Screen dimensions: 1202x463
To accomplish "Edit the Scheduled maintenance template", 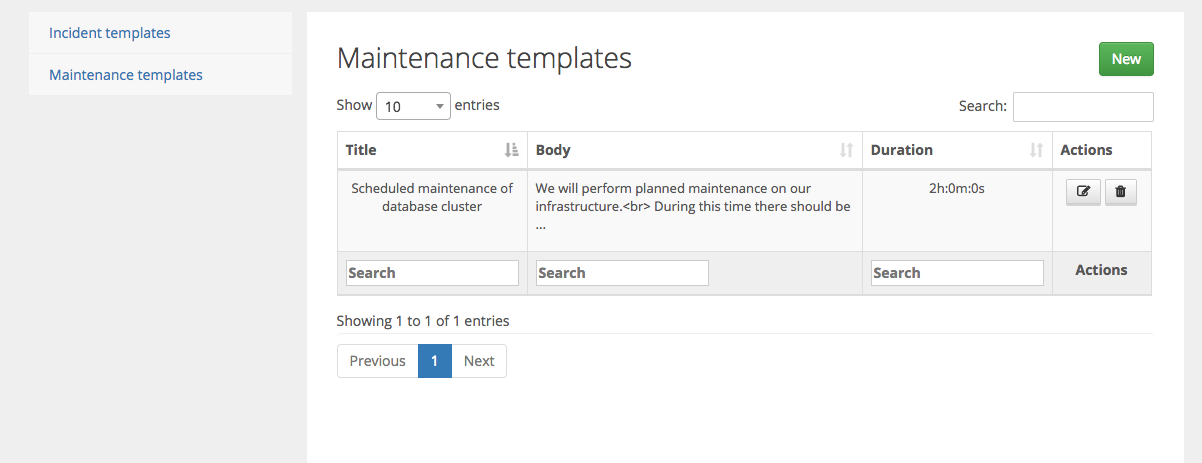I will click(1083, 192).
